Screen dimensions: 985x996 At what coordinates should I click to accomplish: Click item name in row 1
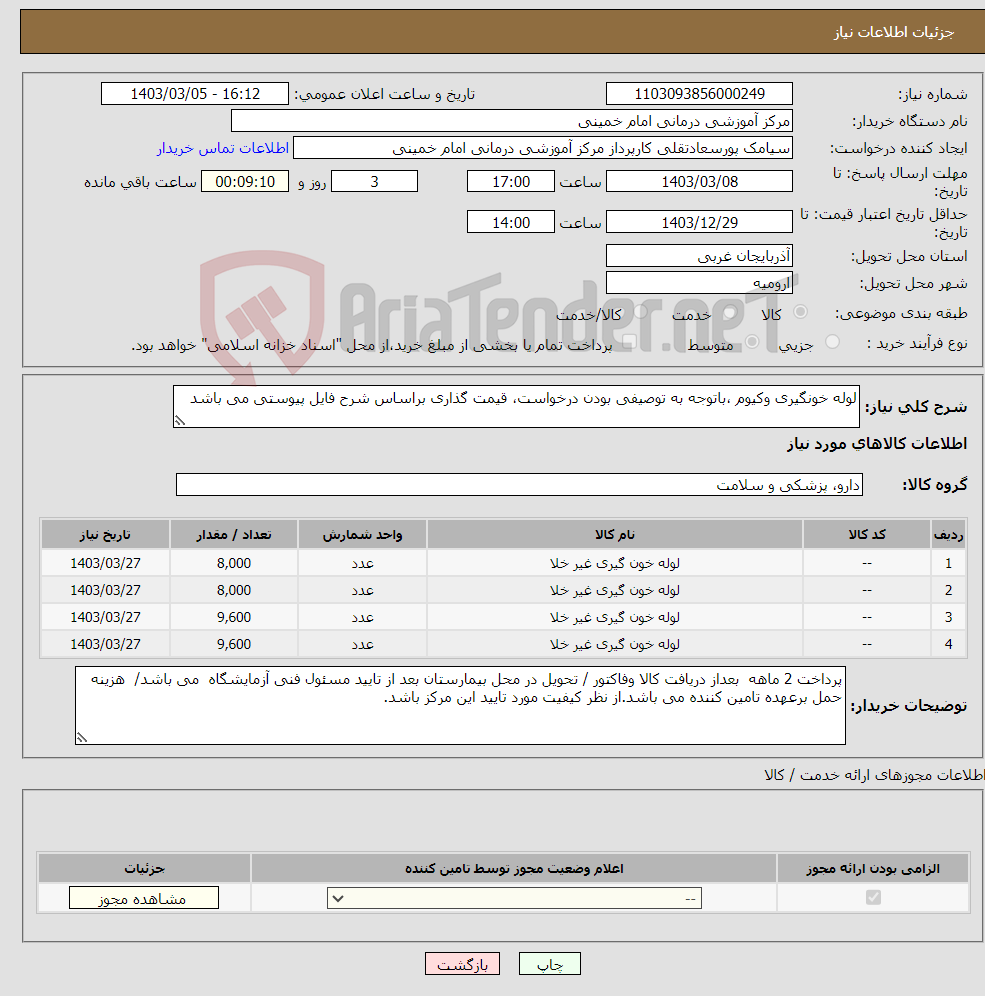click(x=615, y=563)
